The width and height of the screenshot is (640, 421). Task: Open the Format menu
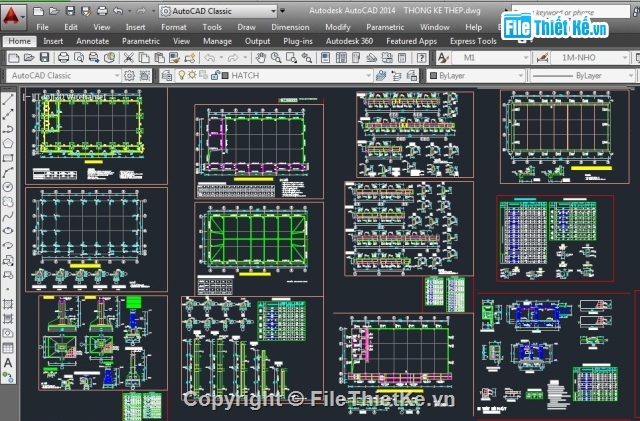coord(174,27)
